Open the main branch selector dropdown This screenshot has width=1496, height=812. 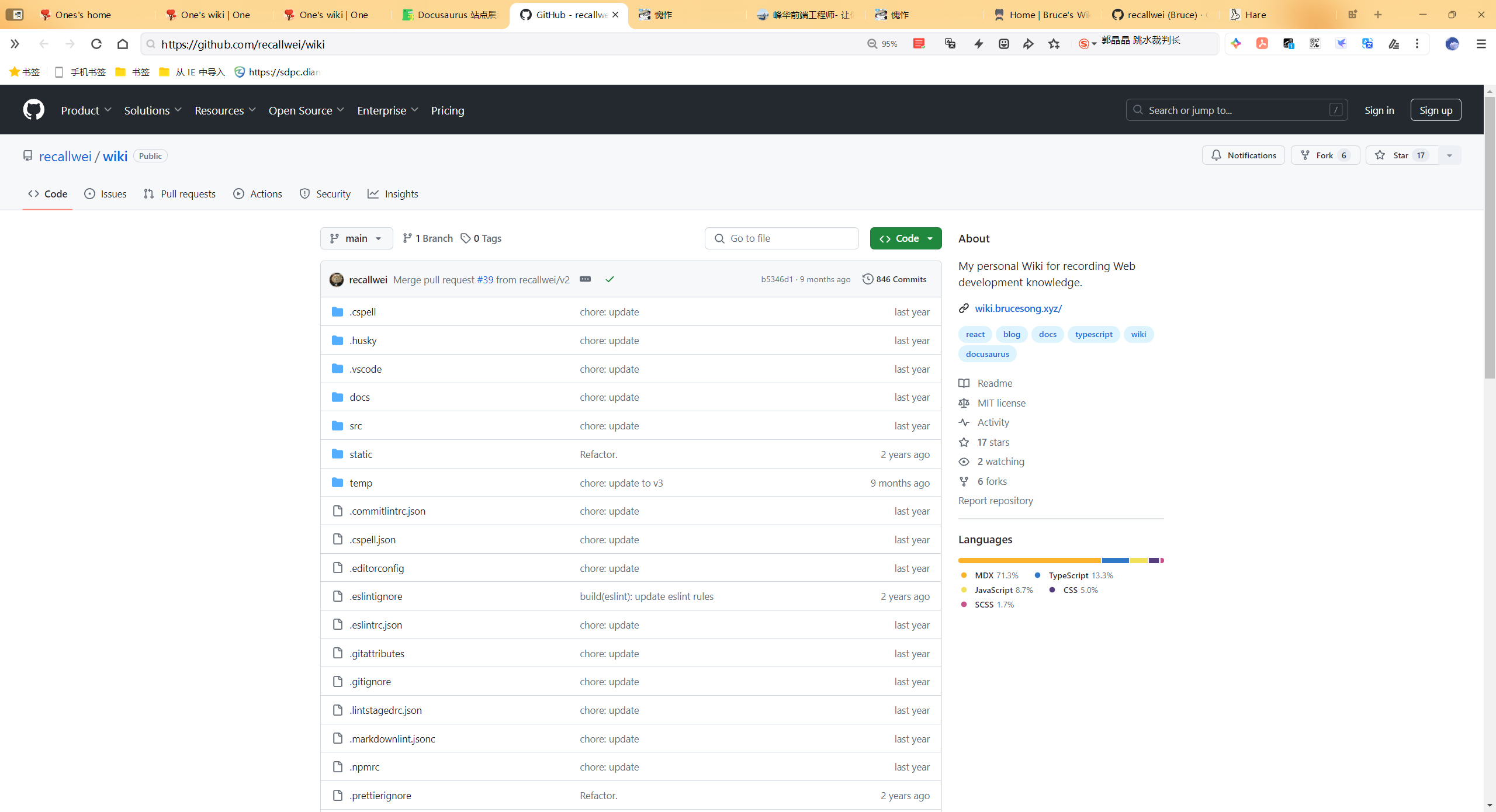[x=356, y=238]
